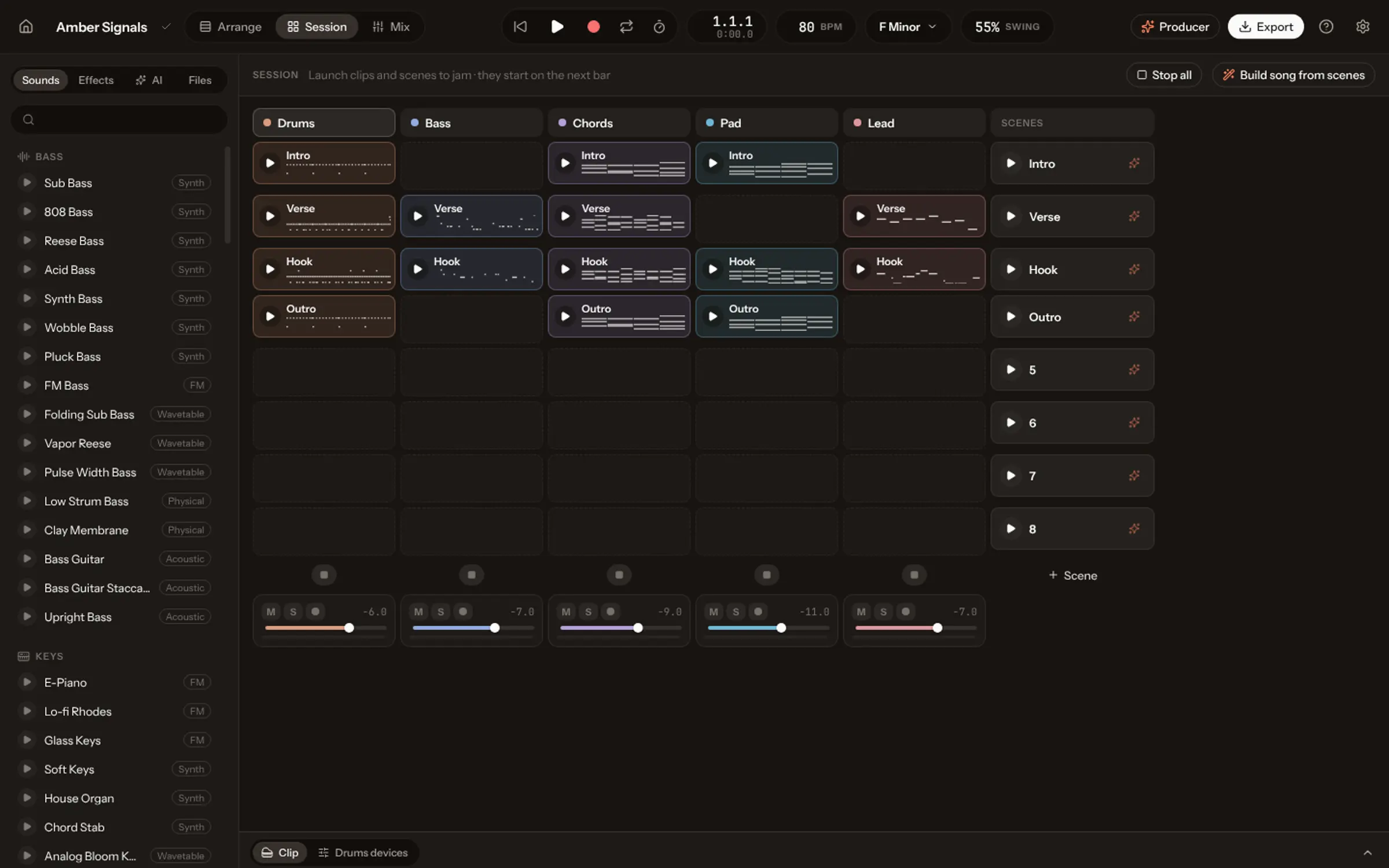Mute the Drums track
The height and width of the screenshot is (868, 1389).
pos(271,612)
